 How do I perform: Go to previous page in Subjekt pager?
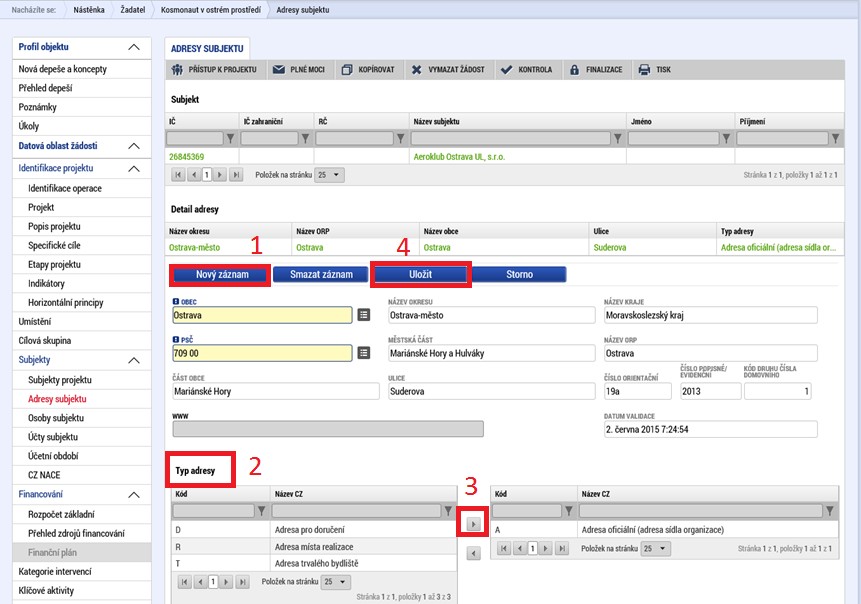point(194,175)
